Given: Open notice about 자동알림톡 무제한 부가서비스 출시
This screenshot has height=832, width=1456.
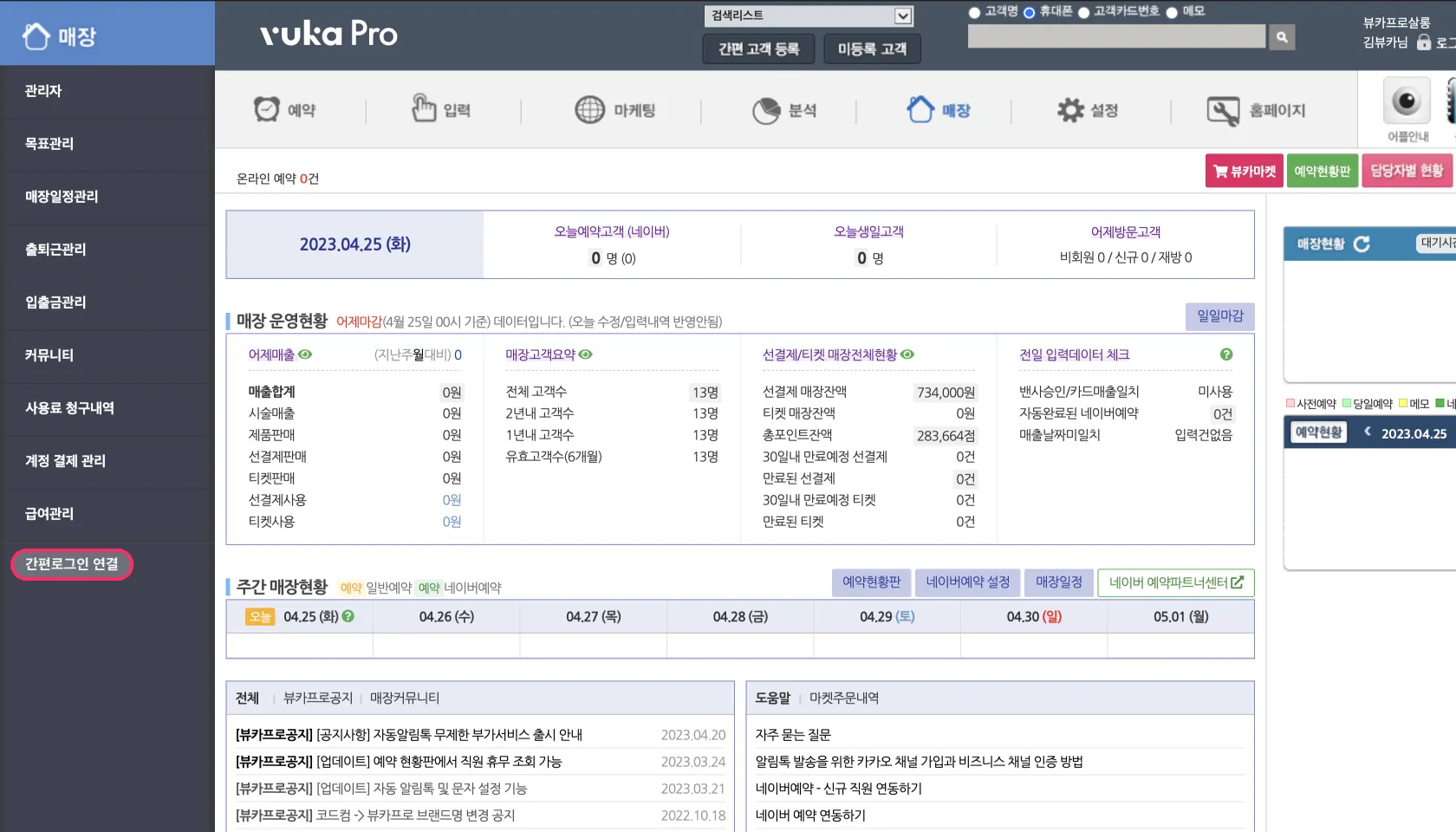Looking at the screenshot, I should pyautogui.click(x=409, y=735).
